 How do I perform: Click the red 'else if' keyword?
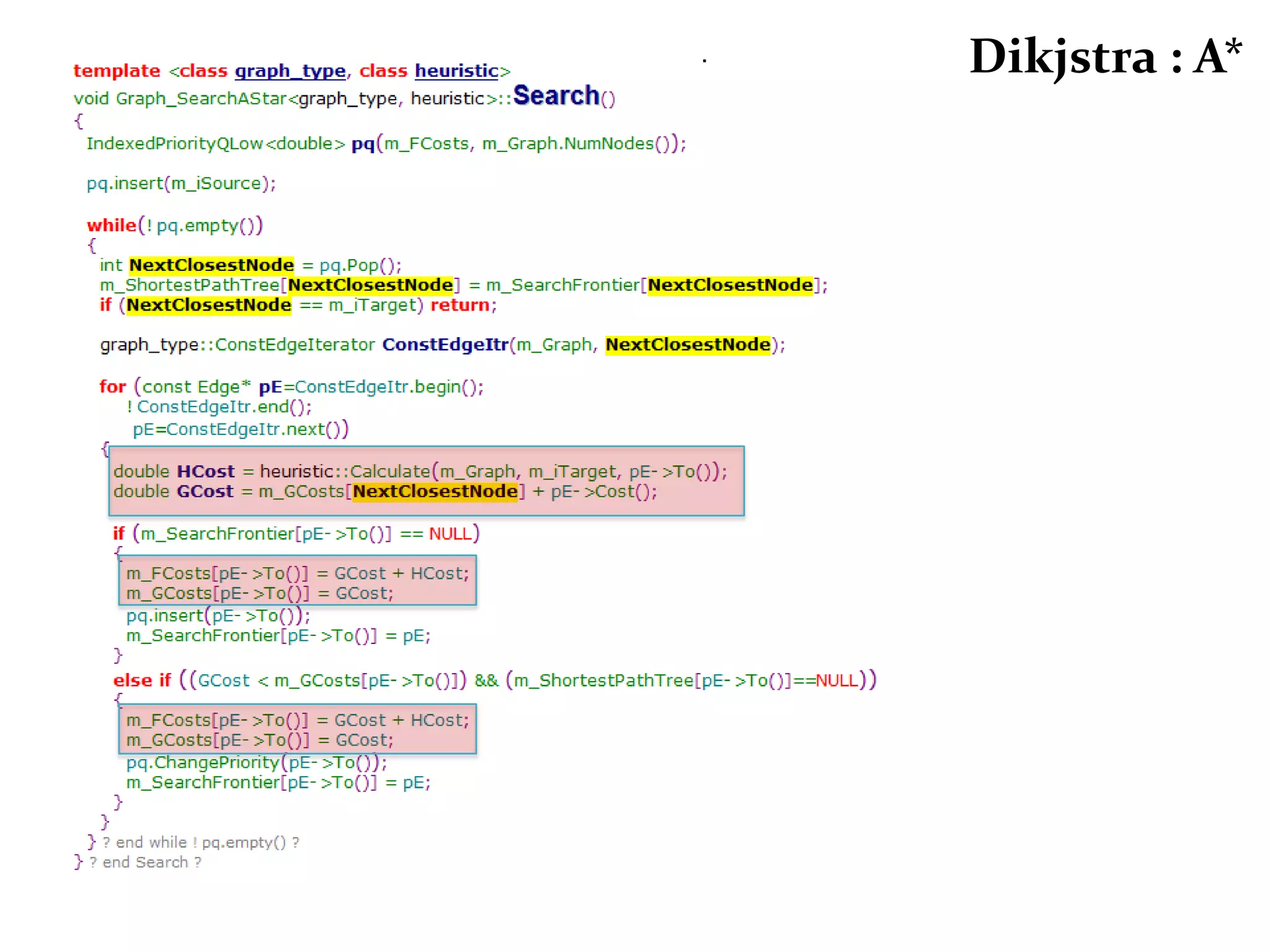tap(141, 681)
